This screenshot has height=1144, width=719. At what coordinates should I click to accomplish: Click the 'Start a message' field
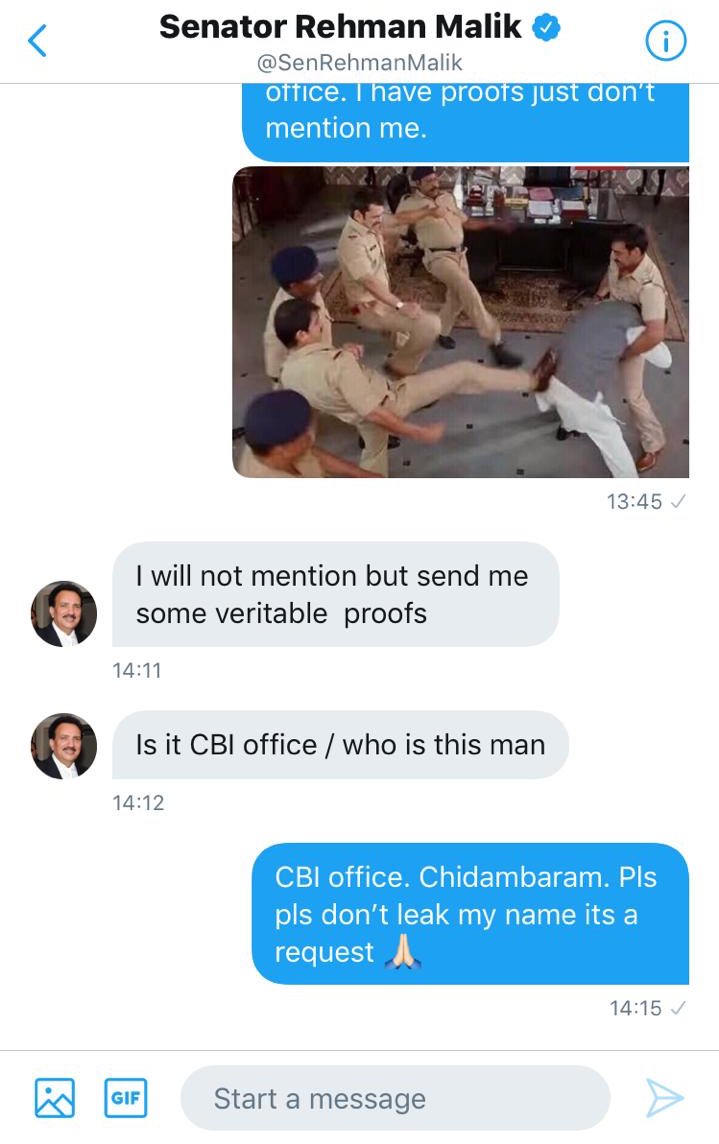(395, 1098)
